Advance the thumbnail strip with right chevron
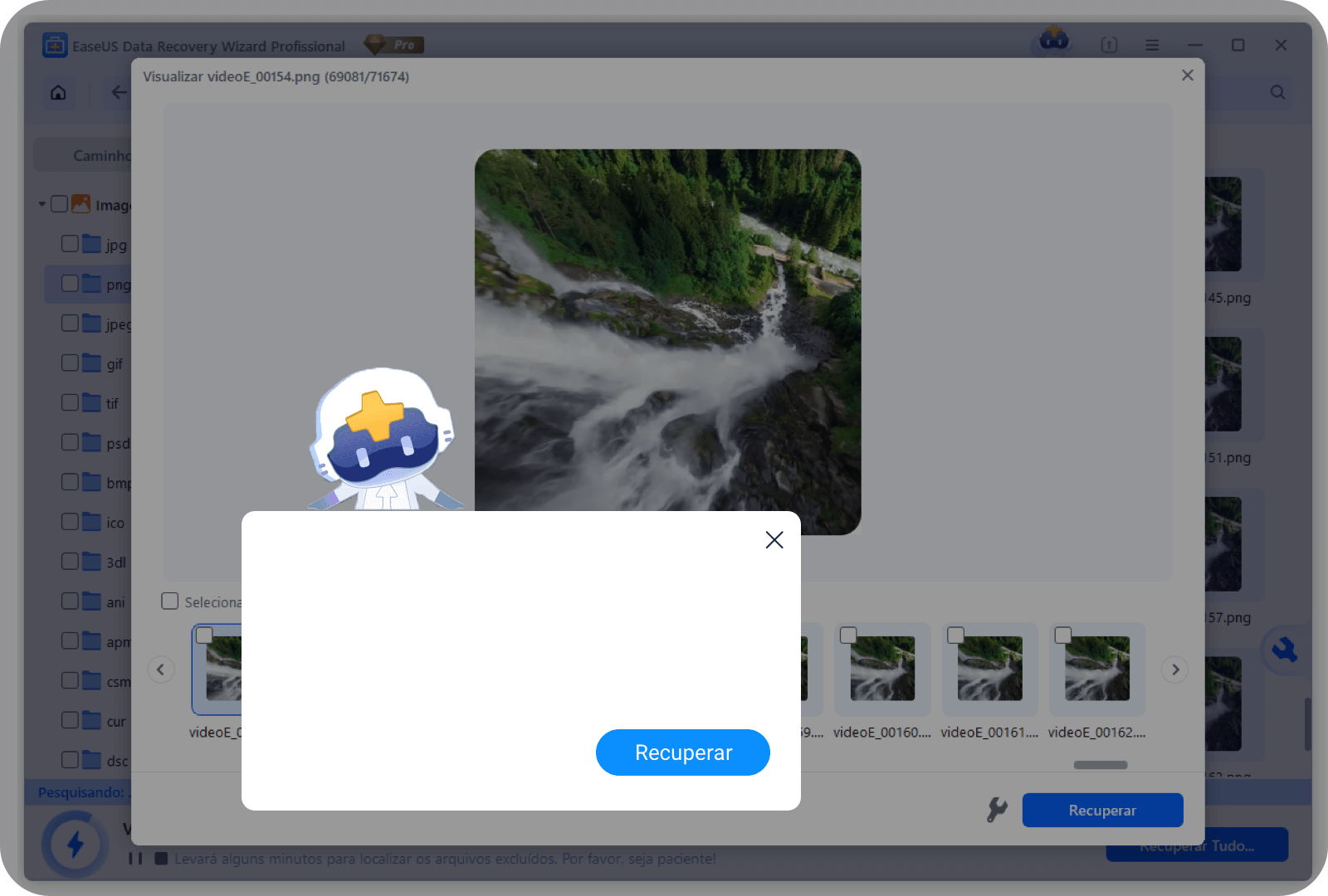This screenshot has width=1328, height=896. coord(1174,670)
